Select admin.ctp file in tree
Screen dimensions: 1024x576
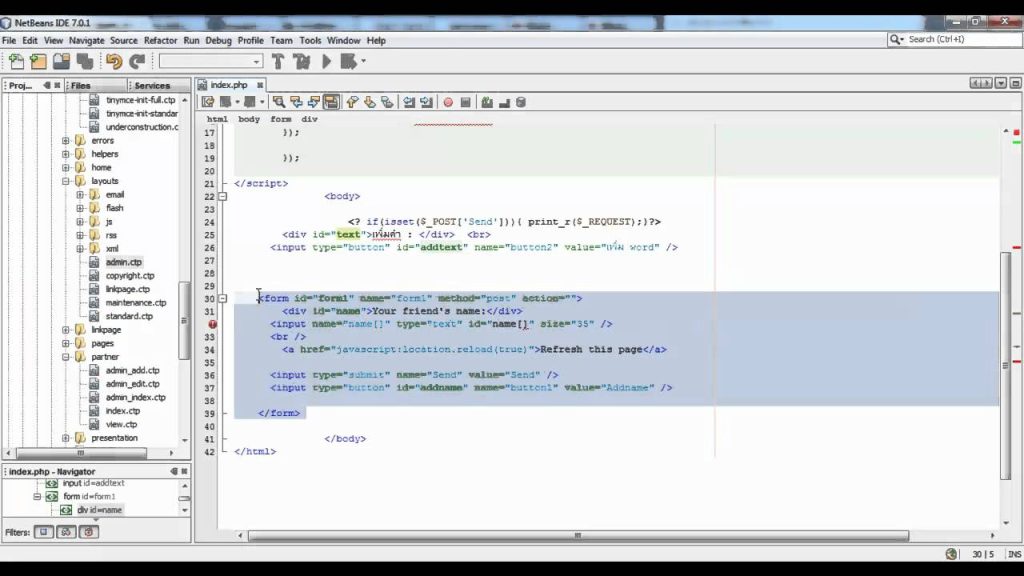click(123, 262)
